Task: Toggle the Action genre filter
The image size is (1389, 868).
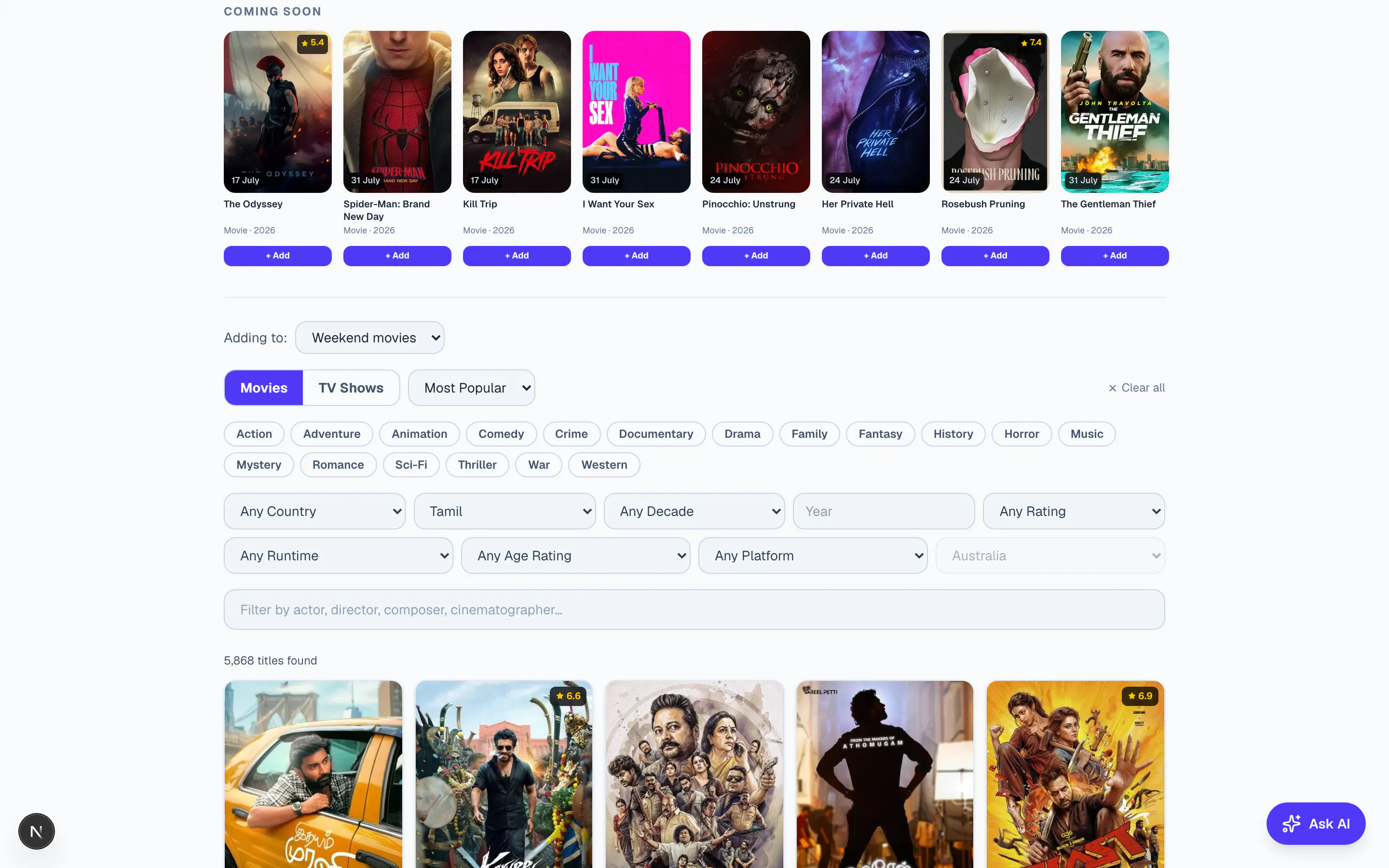Action: pyautogui.click(x=254, y=434)
